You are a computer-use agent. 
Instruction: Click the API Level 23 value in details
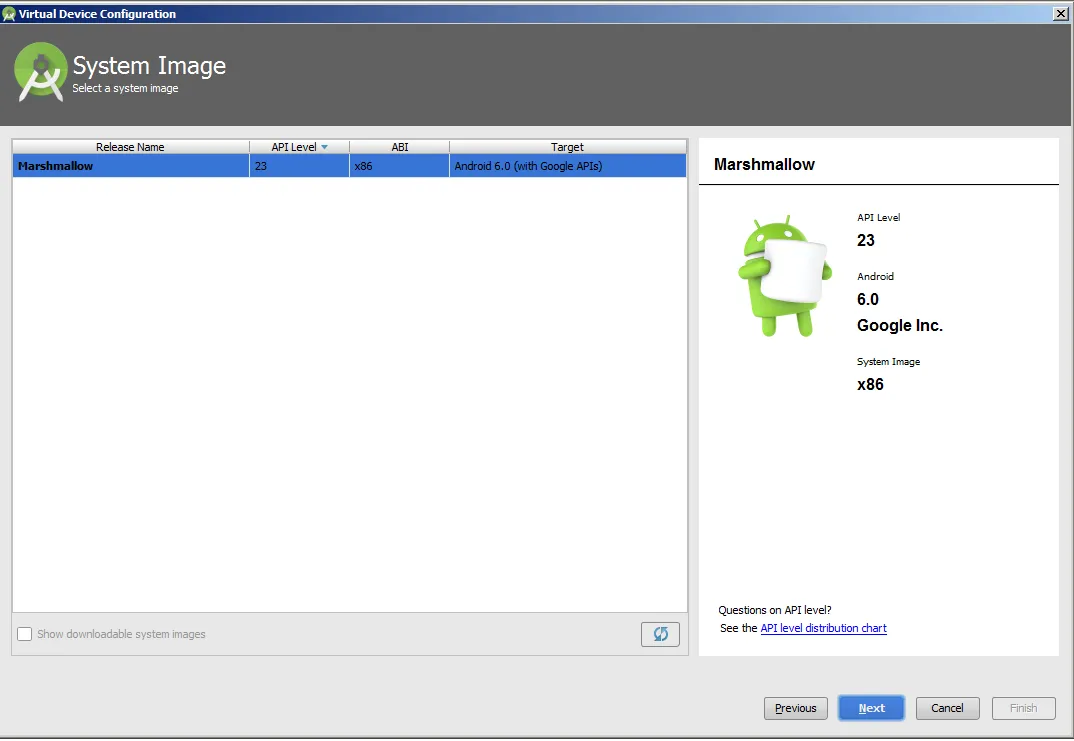[x=865, y=240]
